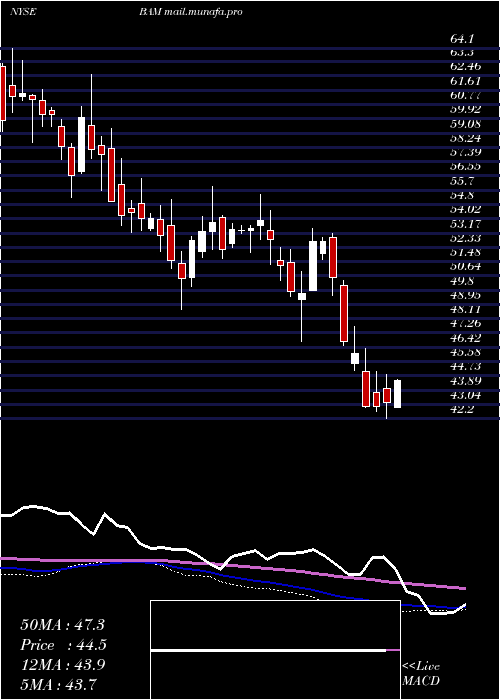Click the 59.08 price axis label
Viewport: 500px width, 700px height.
[x=465, y=124]
